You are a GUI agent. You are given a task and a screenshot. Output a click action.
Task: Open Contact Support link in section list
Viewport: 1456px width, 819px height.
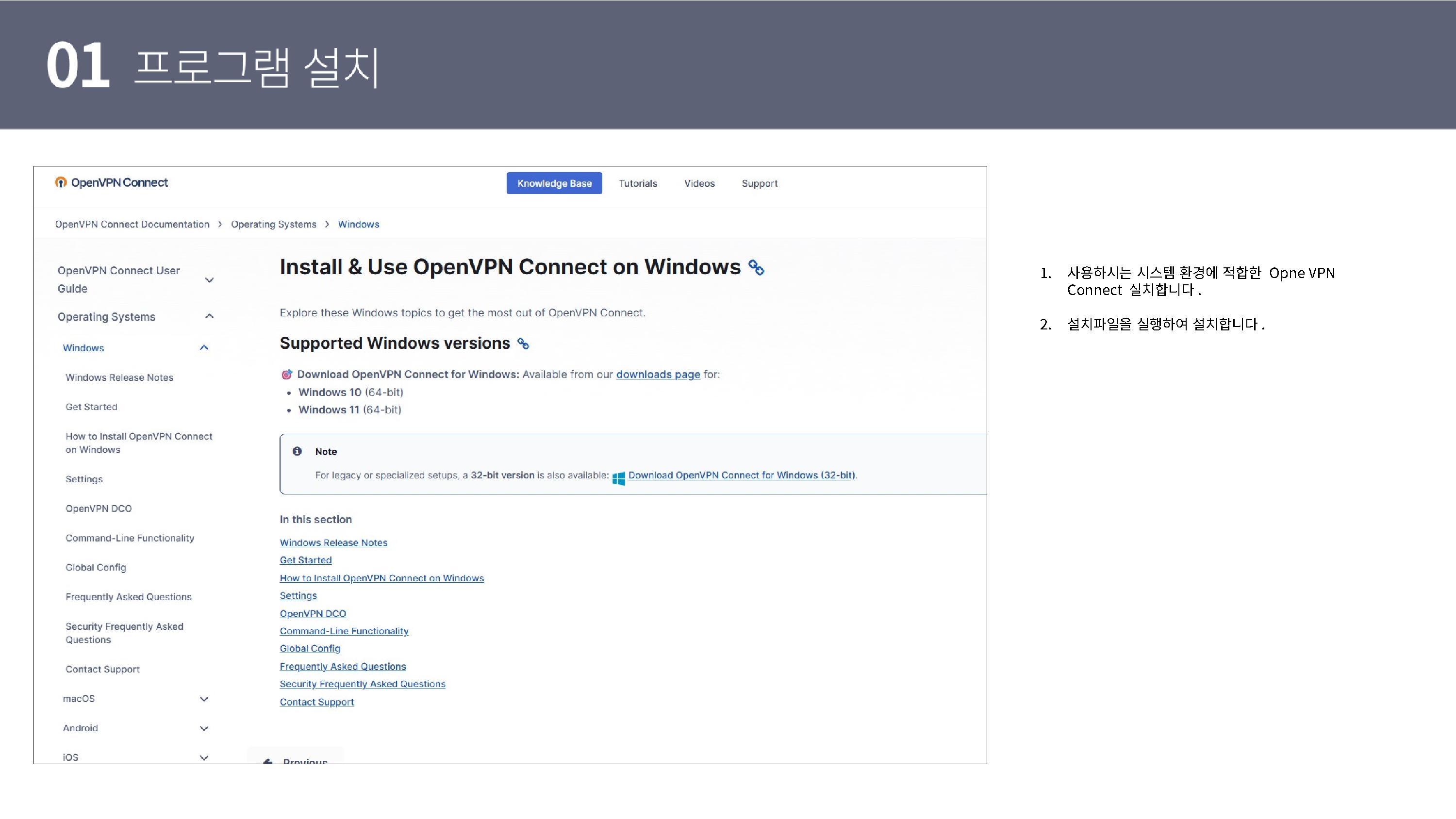click(x=317, y=702)
